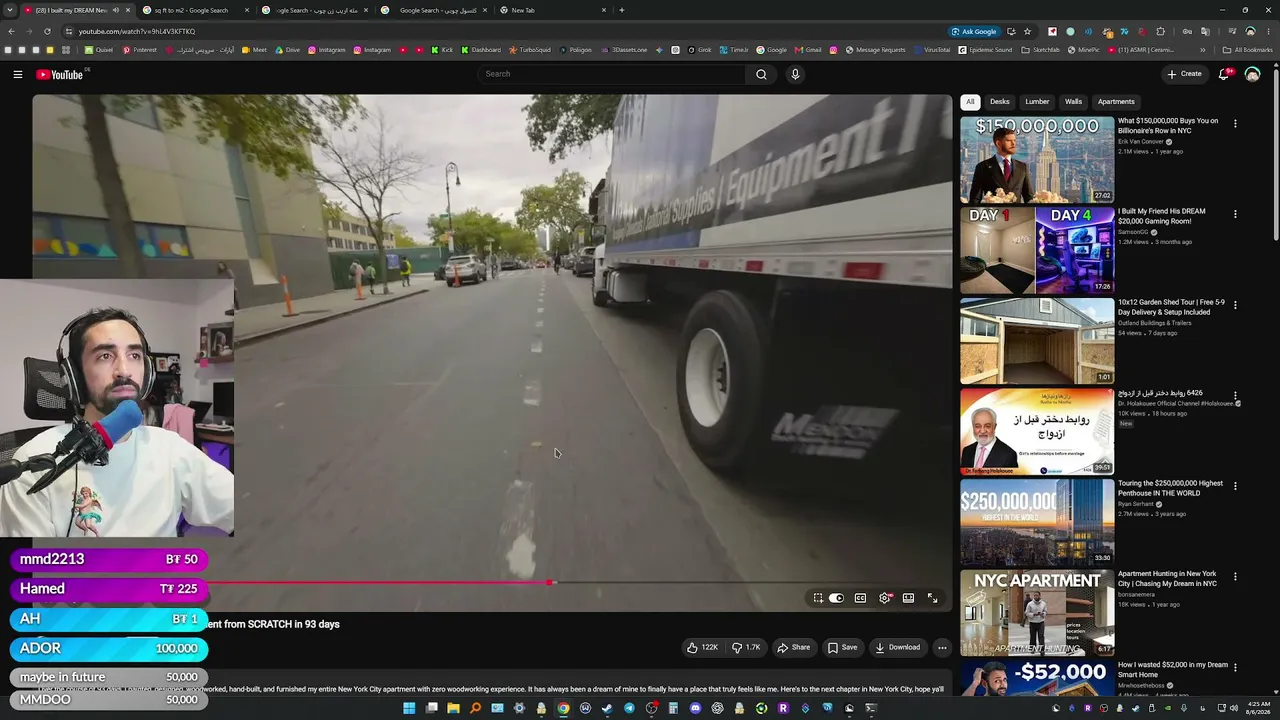Switch video to theater mode
This screenshot has width=1280, height=720.
tap(908, 598)
